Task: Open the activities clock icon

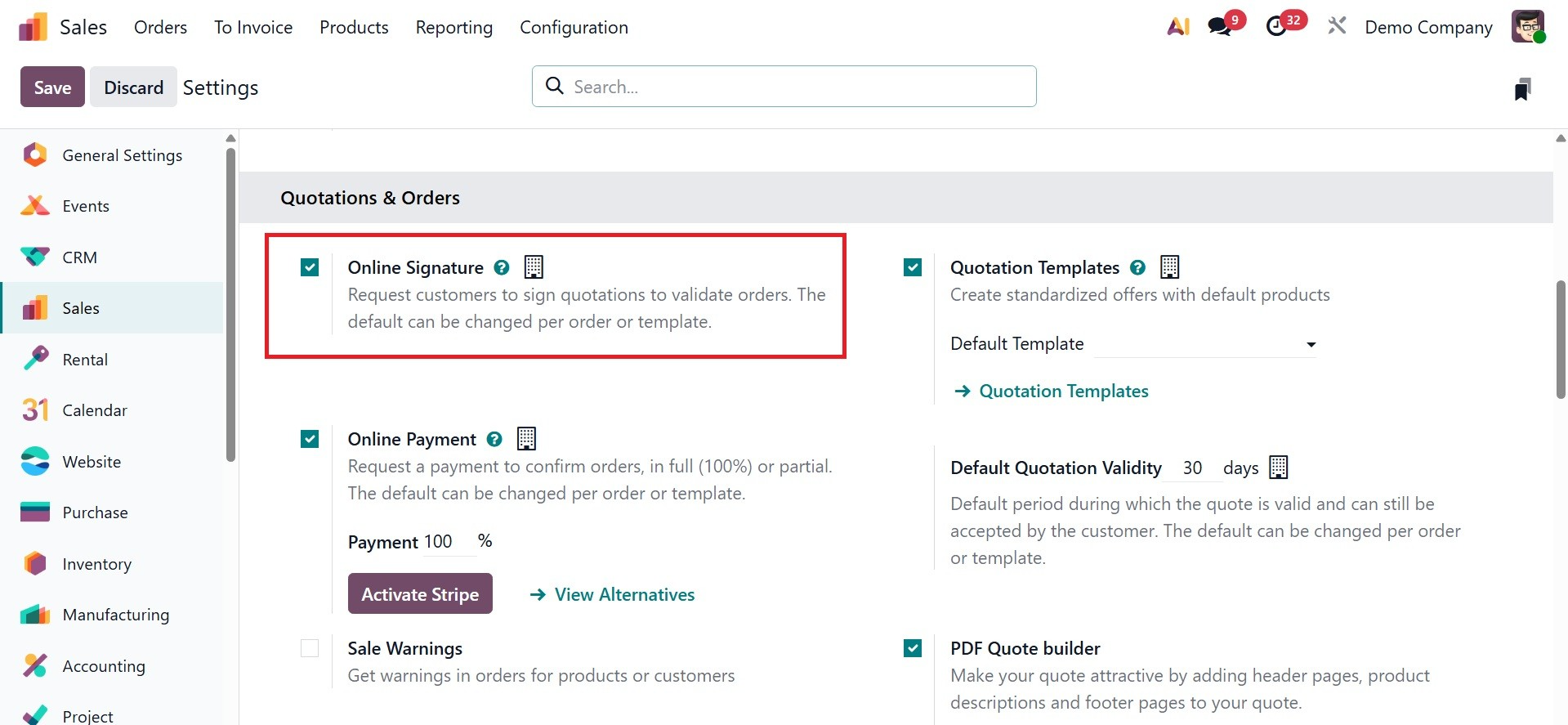Action: [1276, 27]
